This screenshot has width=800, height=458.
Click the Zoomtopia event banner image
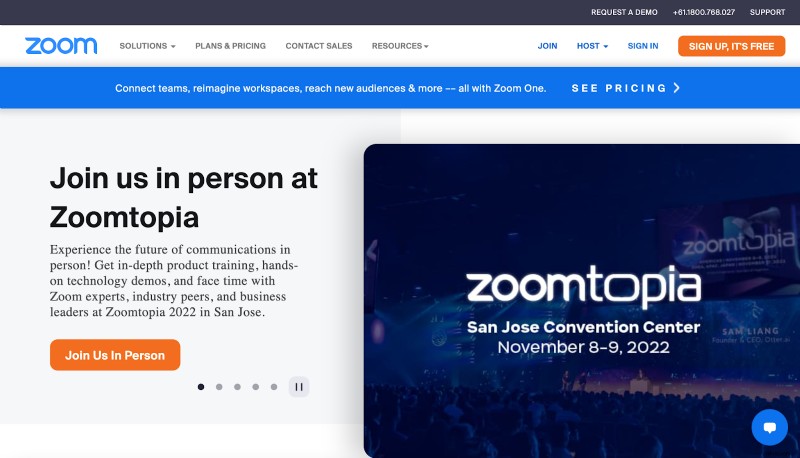pyautogui.click(x=582, y=300)
